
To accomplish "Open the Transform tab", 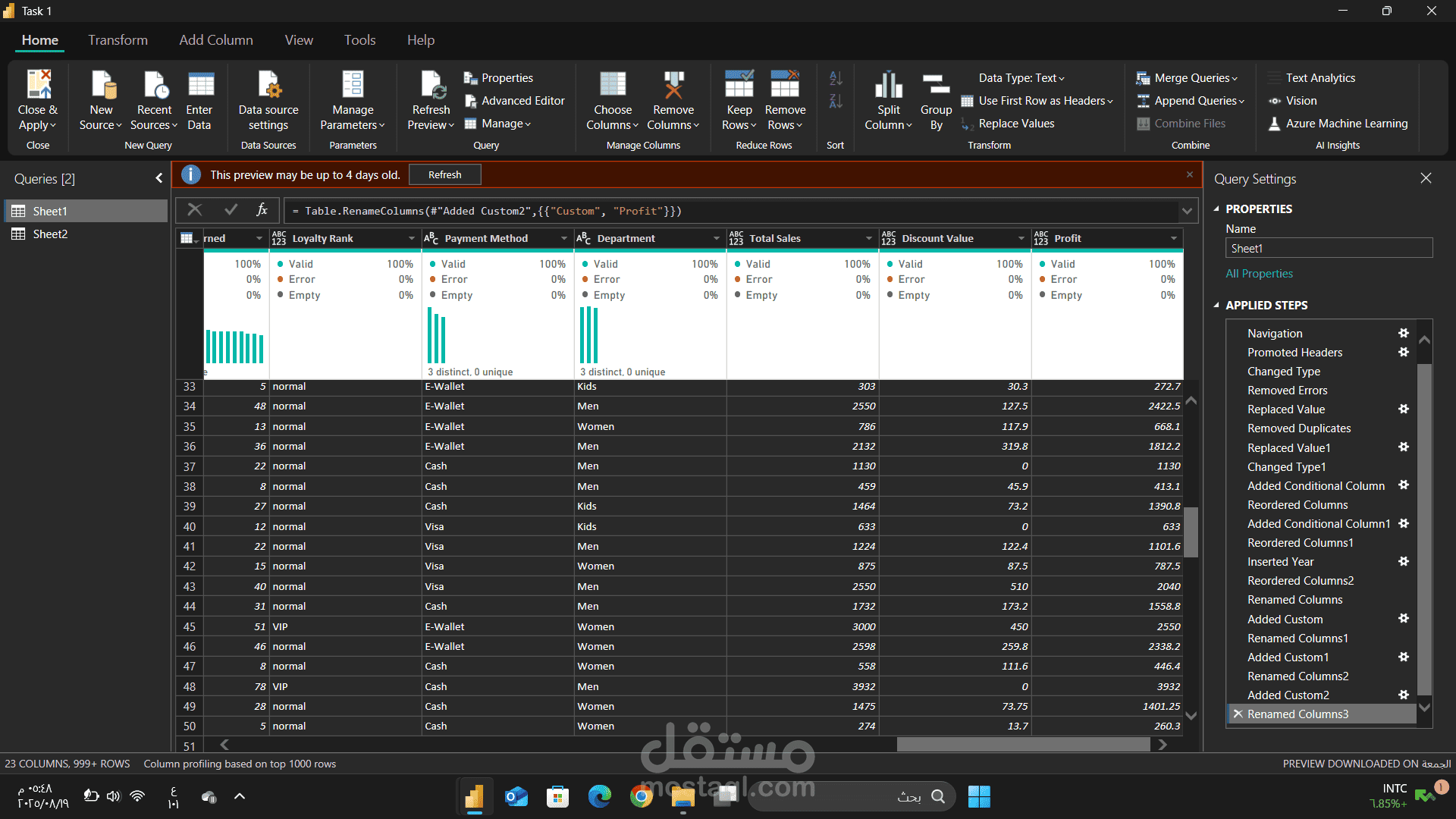I will coord(118,40).
